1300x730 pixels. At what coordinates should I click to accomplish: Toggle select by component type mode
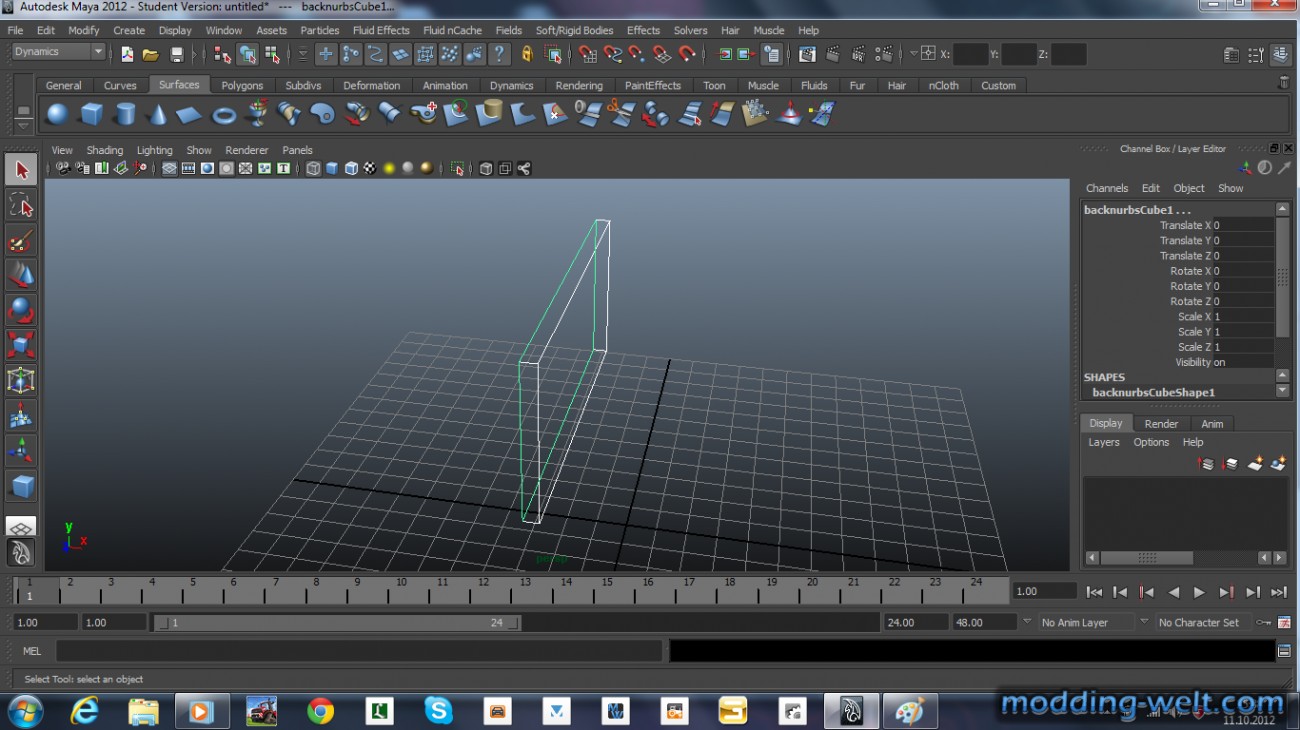[x=272, y=54]
